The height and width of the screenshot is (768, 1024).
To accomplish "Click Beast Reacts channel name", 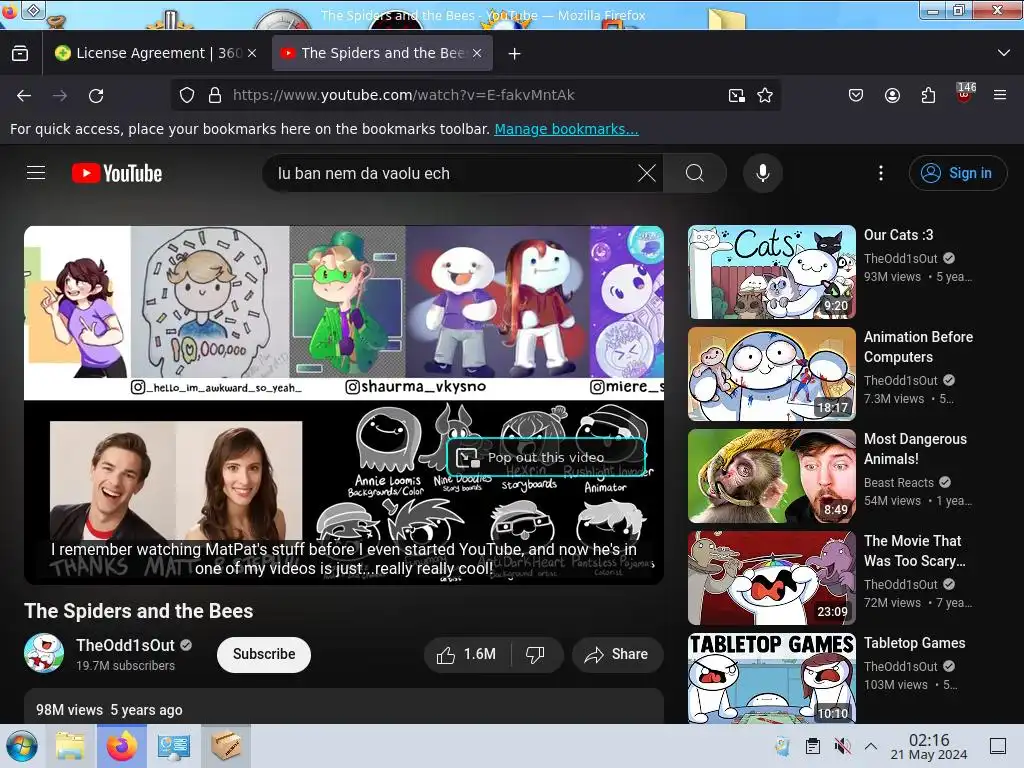I will 899,483.
